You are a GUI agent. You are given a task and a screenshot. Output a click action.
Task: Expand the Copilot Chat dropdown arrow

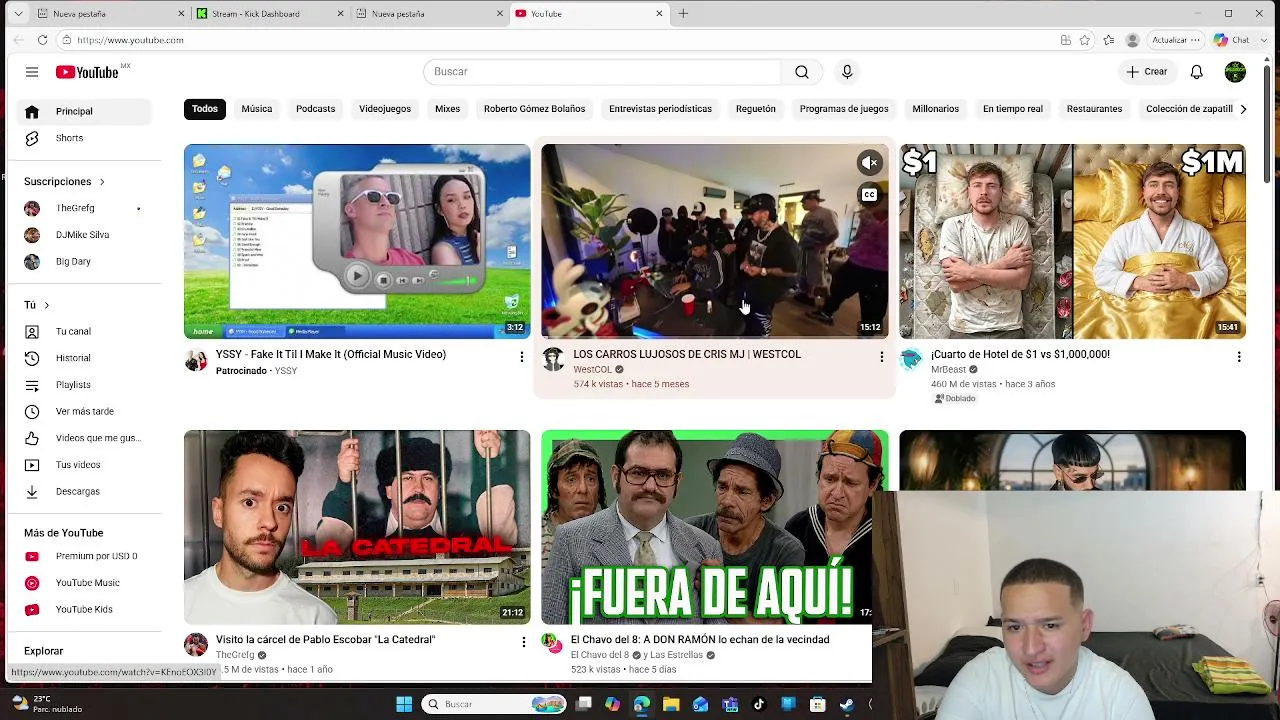click(1263, 40)
